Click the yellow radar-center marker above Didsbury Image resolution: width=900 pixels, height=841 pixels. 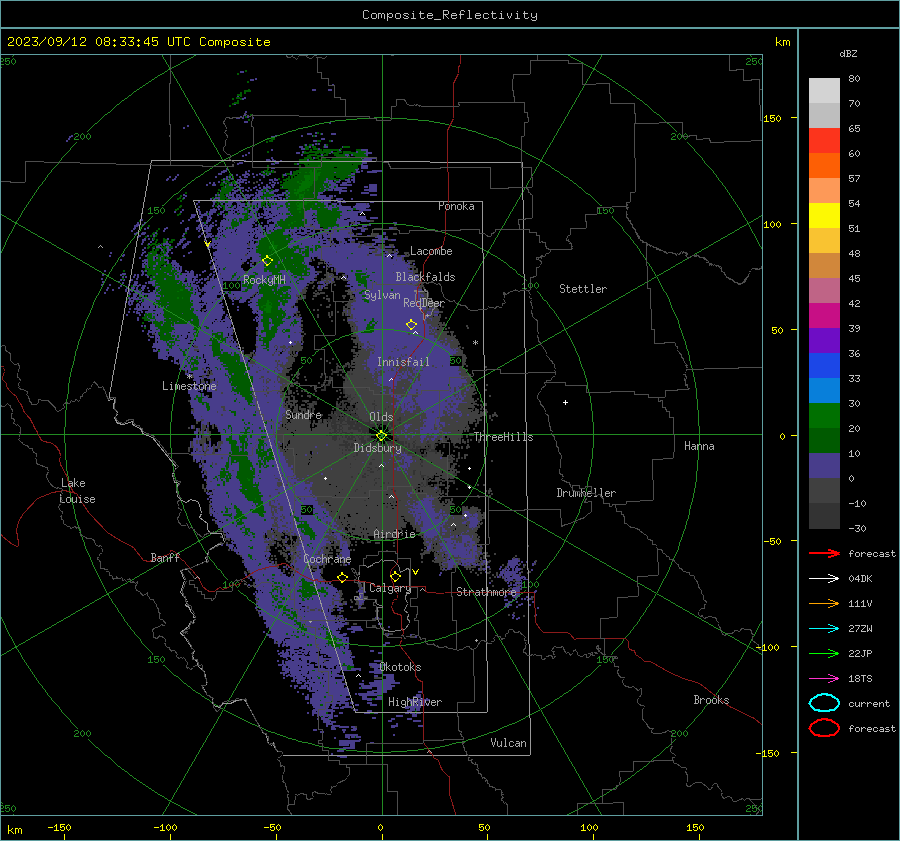pos(381,435)
